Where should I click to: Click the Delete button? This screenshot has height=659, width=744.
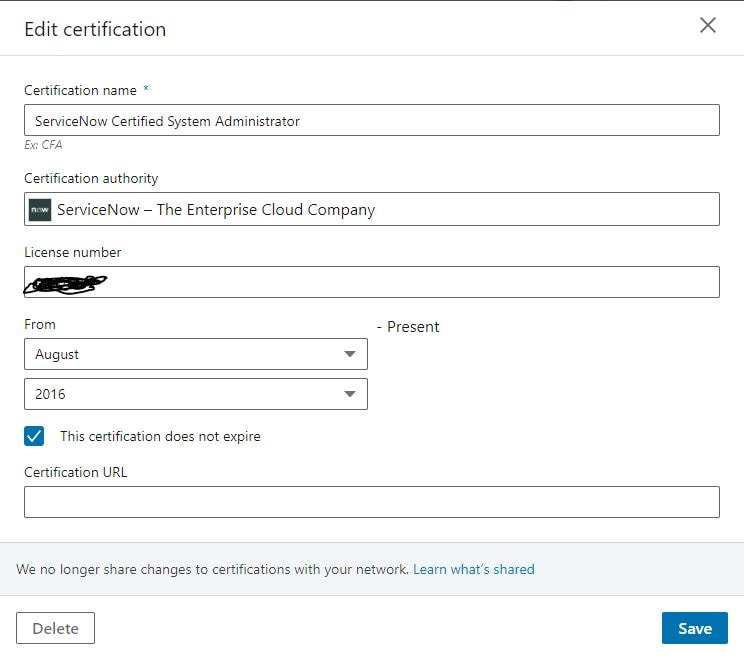[x=56, y=628]
